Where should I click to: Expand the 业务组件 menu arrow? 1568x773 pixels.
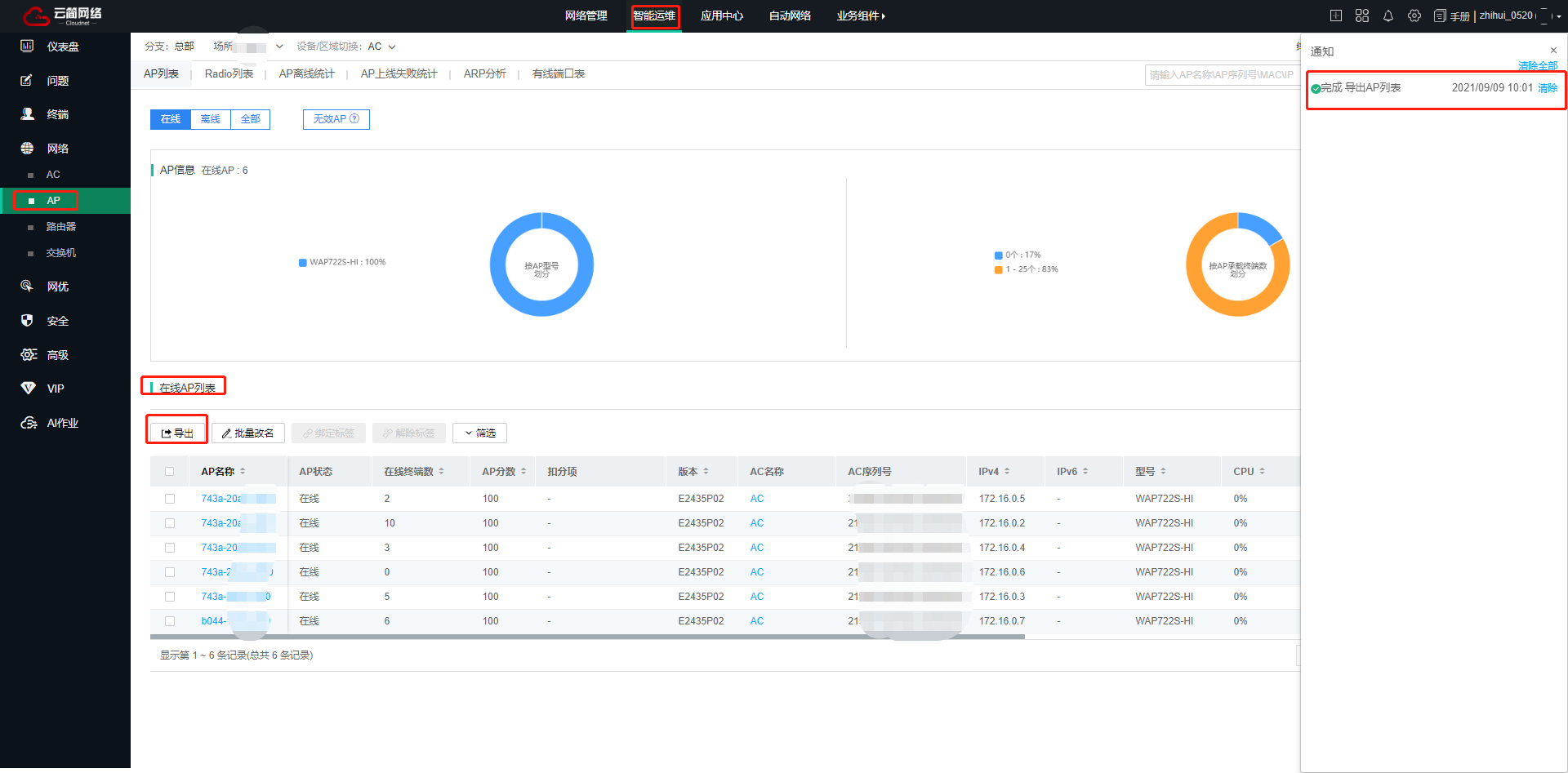tap(883, 16)
